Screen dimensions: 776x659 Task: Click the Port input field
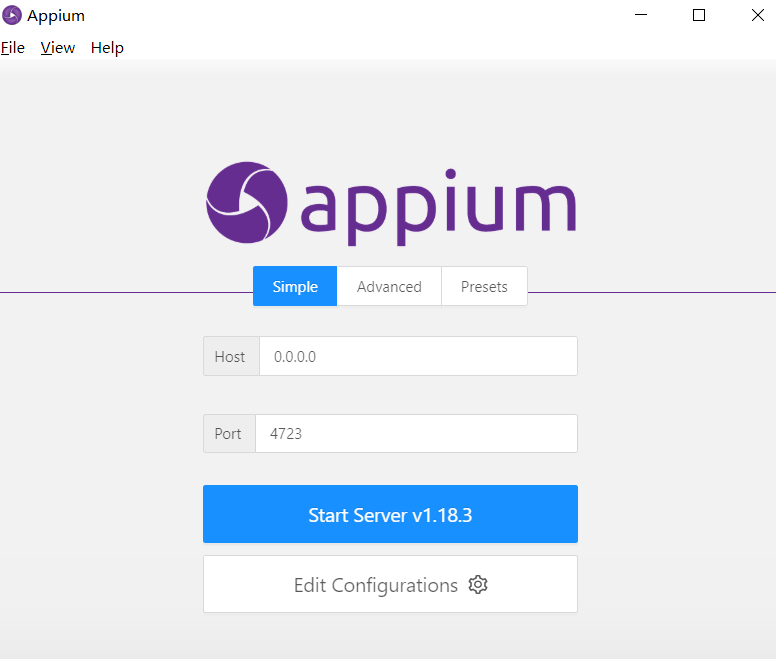point(416,433)
